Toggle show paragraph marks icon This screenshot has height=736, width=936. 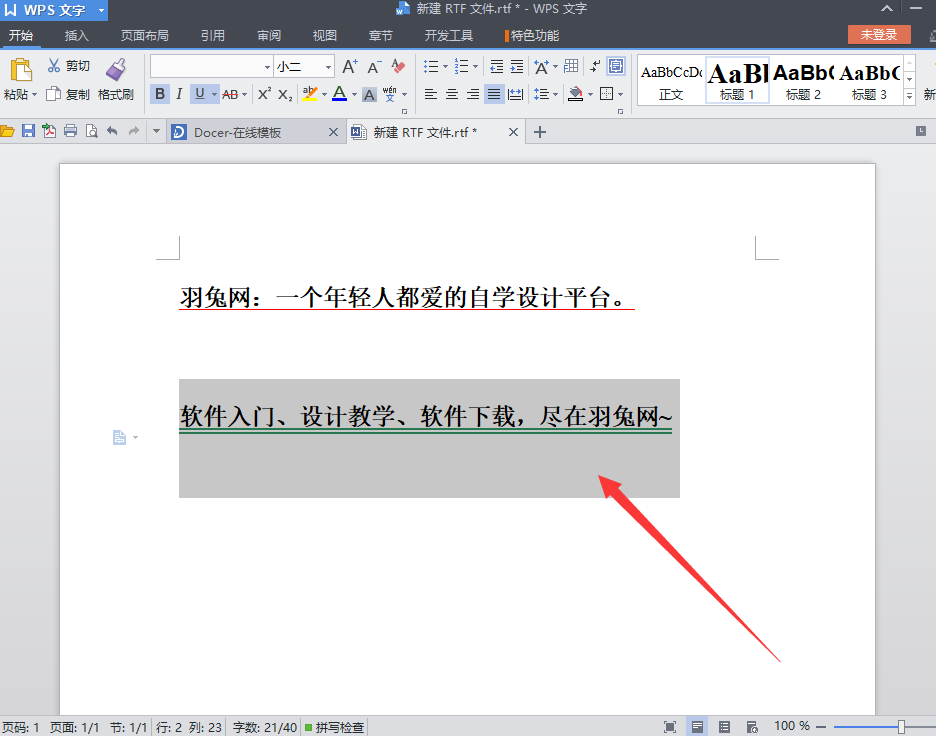point(595,66)
